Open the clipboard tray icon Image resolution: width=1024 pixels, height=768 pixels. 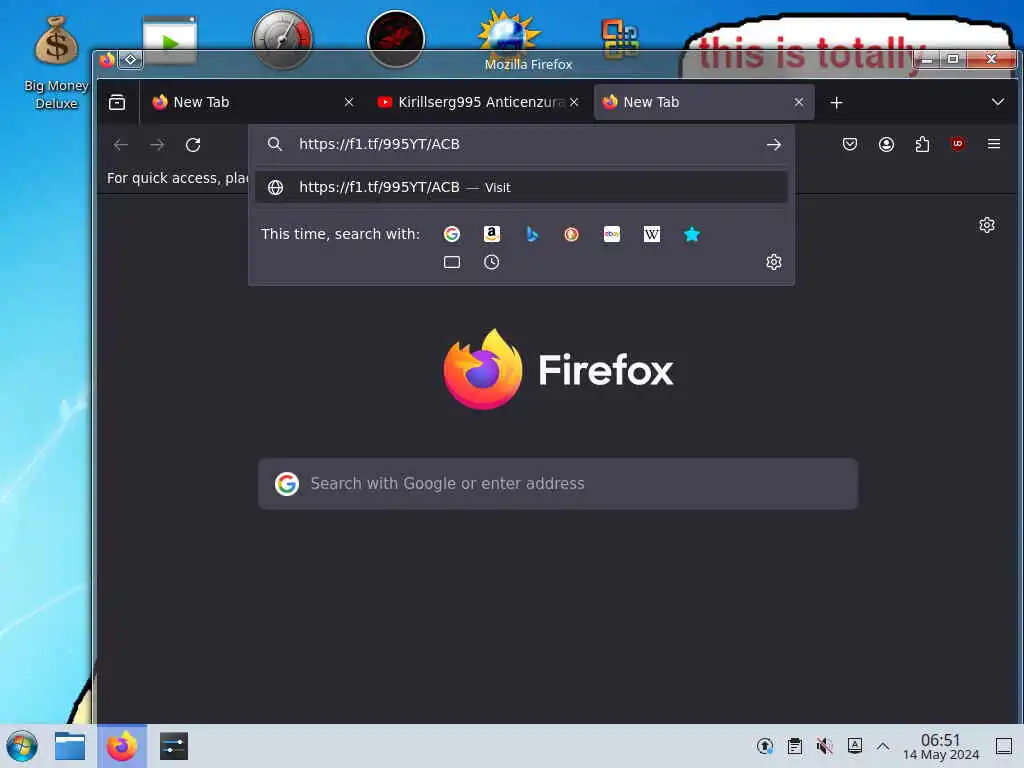(x=795, y=746)
